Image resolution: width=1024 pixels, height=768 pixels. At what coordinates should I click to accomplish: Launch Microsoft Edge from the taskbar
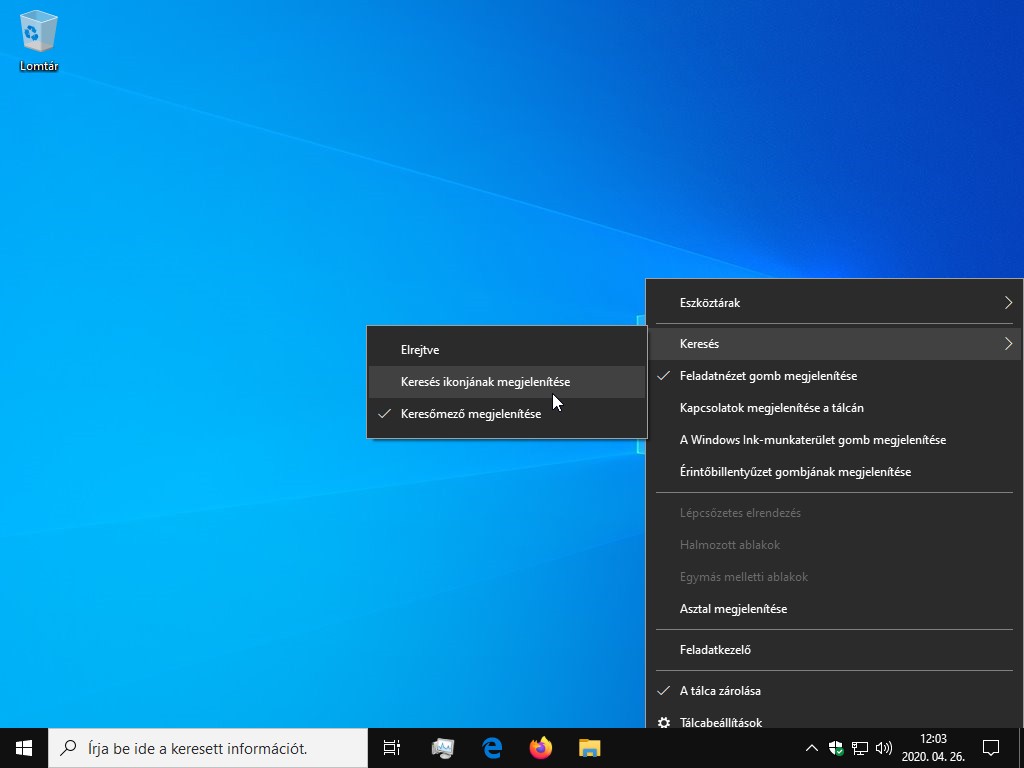click(x=491, y=747)
